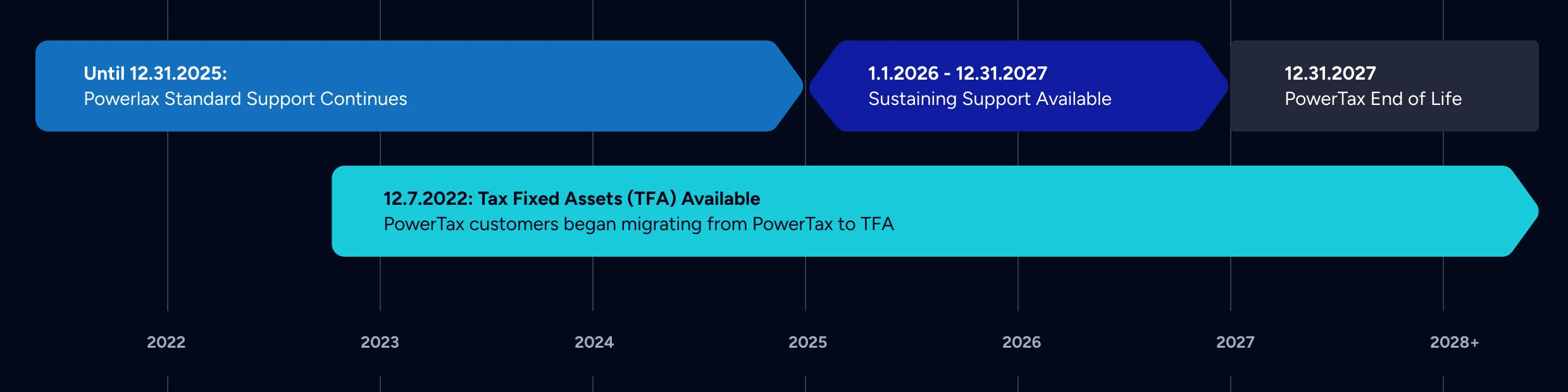
Task: Click the "1.1.2026 - 12.31.2027" date heading
Action: pos(957,73)
